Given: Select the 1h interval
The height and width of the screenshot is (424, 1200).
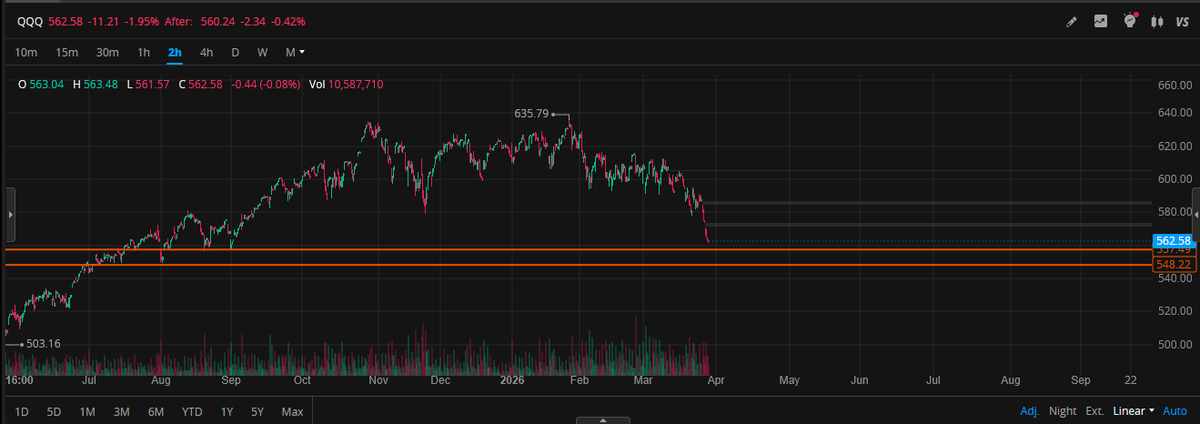Looking at the screenshot, I should (143, 51).
